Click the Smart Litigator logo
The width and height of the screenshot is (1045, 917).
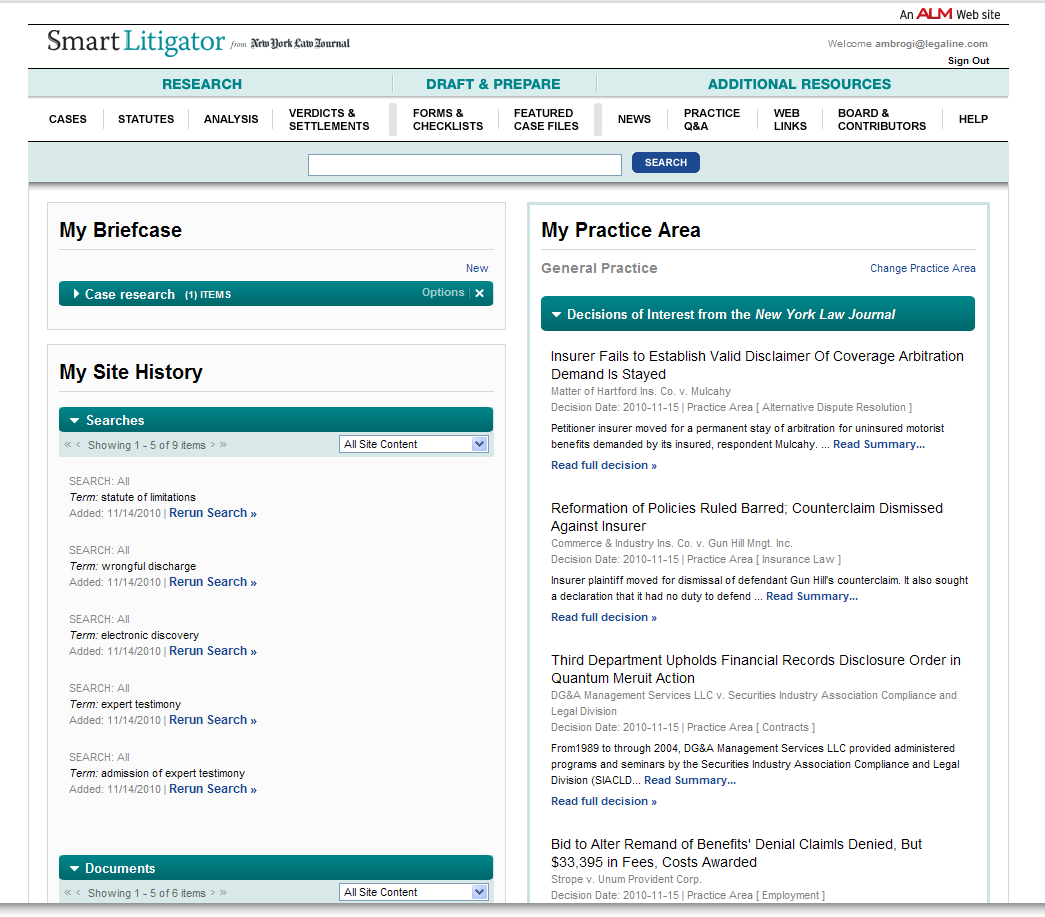click(x=136, y=42)
